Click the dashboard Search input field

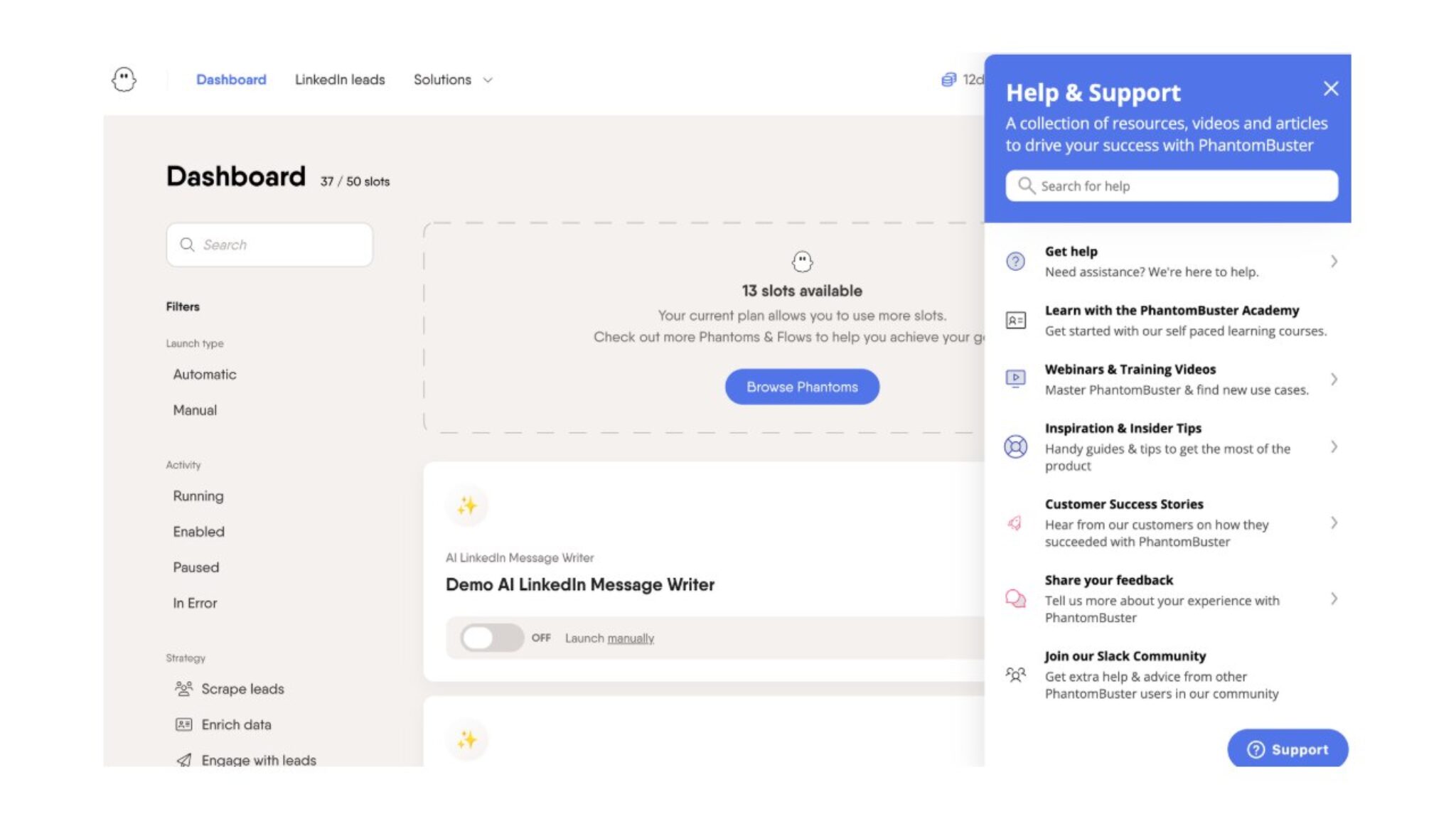[269, 245]
